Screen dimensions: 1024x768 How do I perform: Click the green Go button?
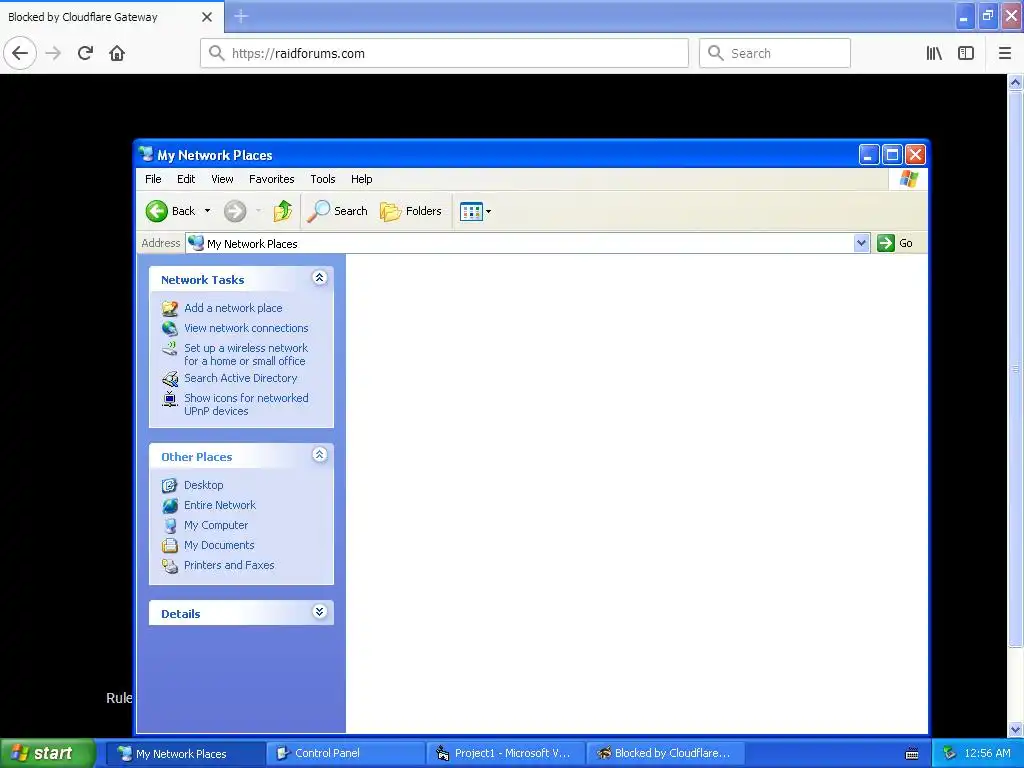tap(895, 243)
